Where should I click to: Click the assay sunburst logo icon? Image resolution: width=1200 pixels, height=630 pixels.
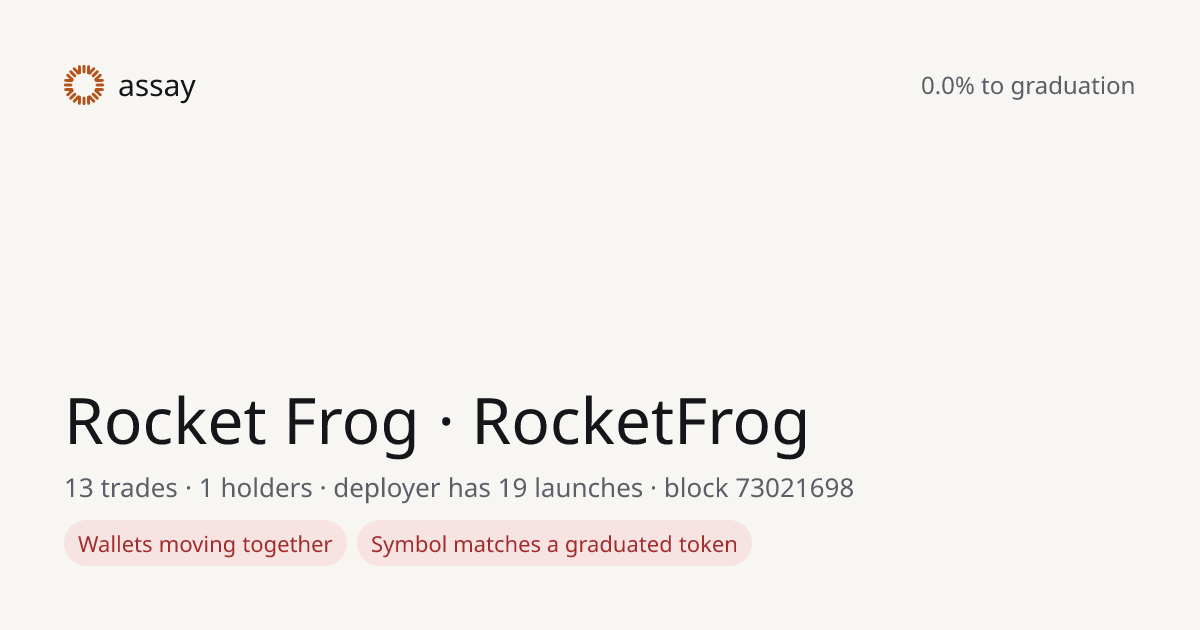(84, 85)
